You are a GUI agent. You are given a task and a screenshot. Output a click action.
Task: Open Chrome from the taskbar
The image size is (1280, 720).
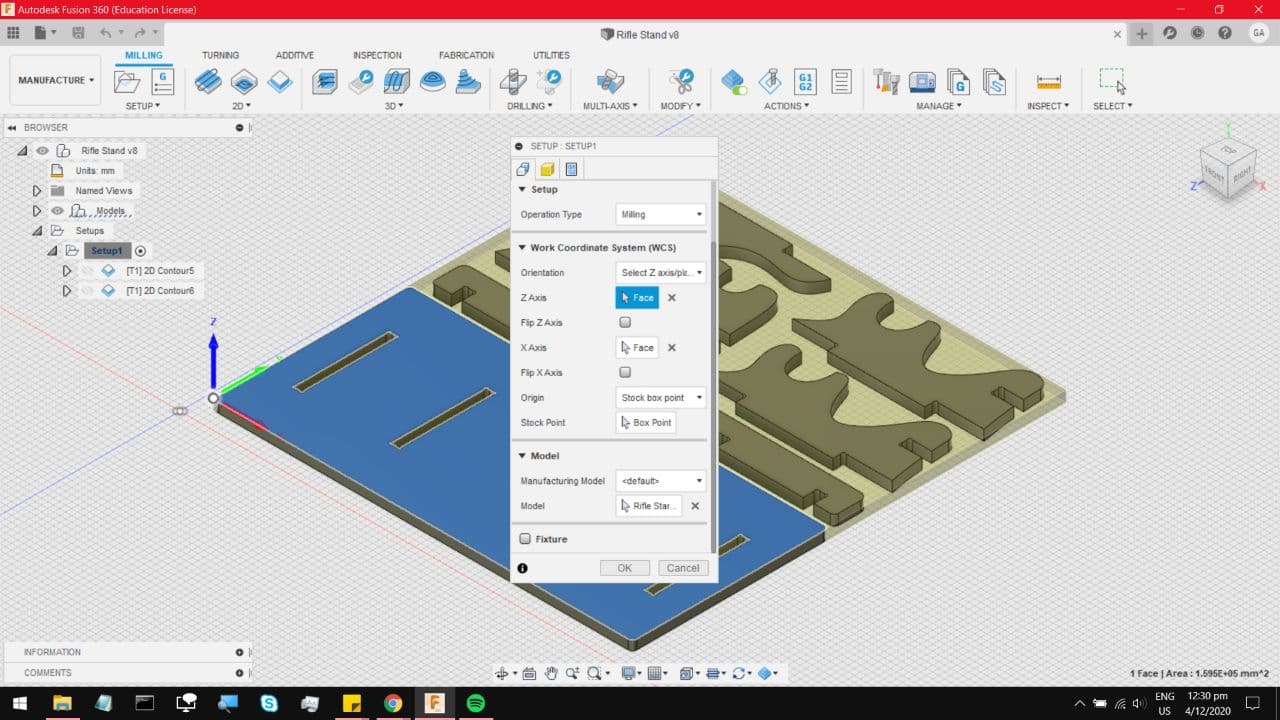point(393,703)
